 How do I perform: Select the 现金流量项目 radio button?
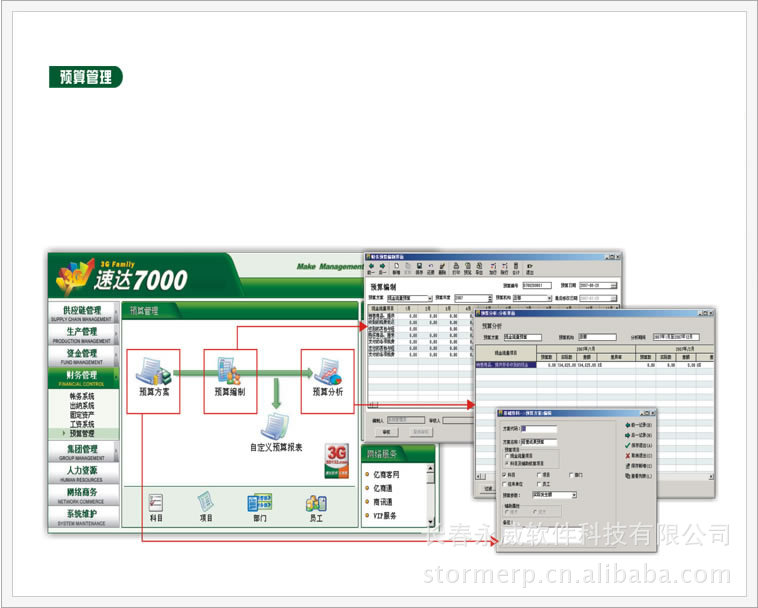click(507, 456)
